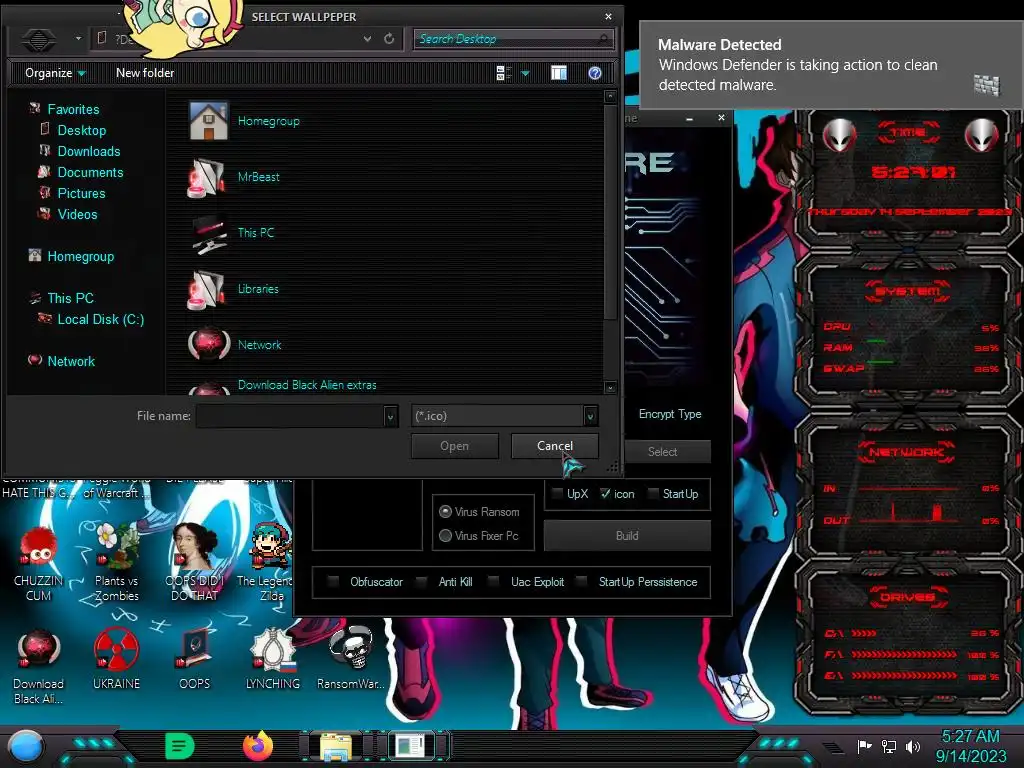Expand the File name history dropdown
The height and width of the screenshot is (768, 1024).
coord(391,416)
